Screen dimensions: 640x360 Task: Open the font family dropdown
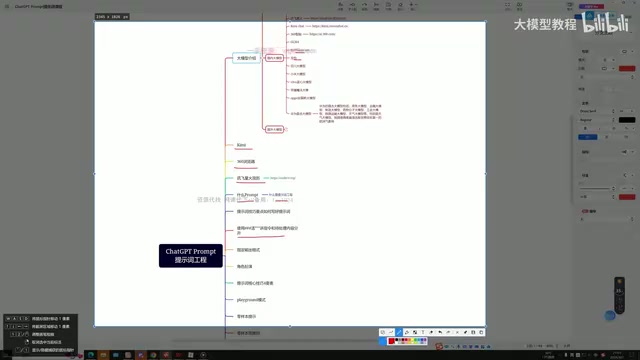pos(597,111)
